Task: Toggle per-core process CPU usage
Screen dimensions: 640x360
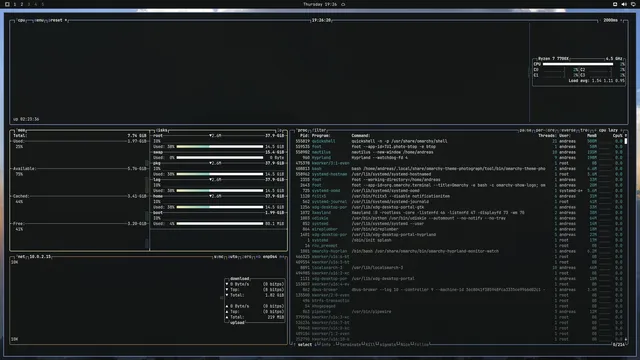Action: pyautogui.click(x=545, y=130)
